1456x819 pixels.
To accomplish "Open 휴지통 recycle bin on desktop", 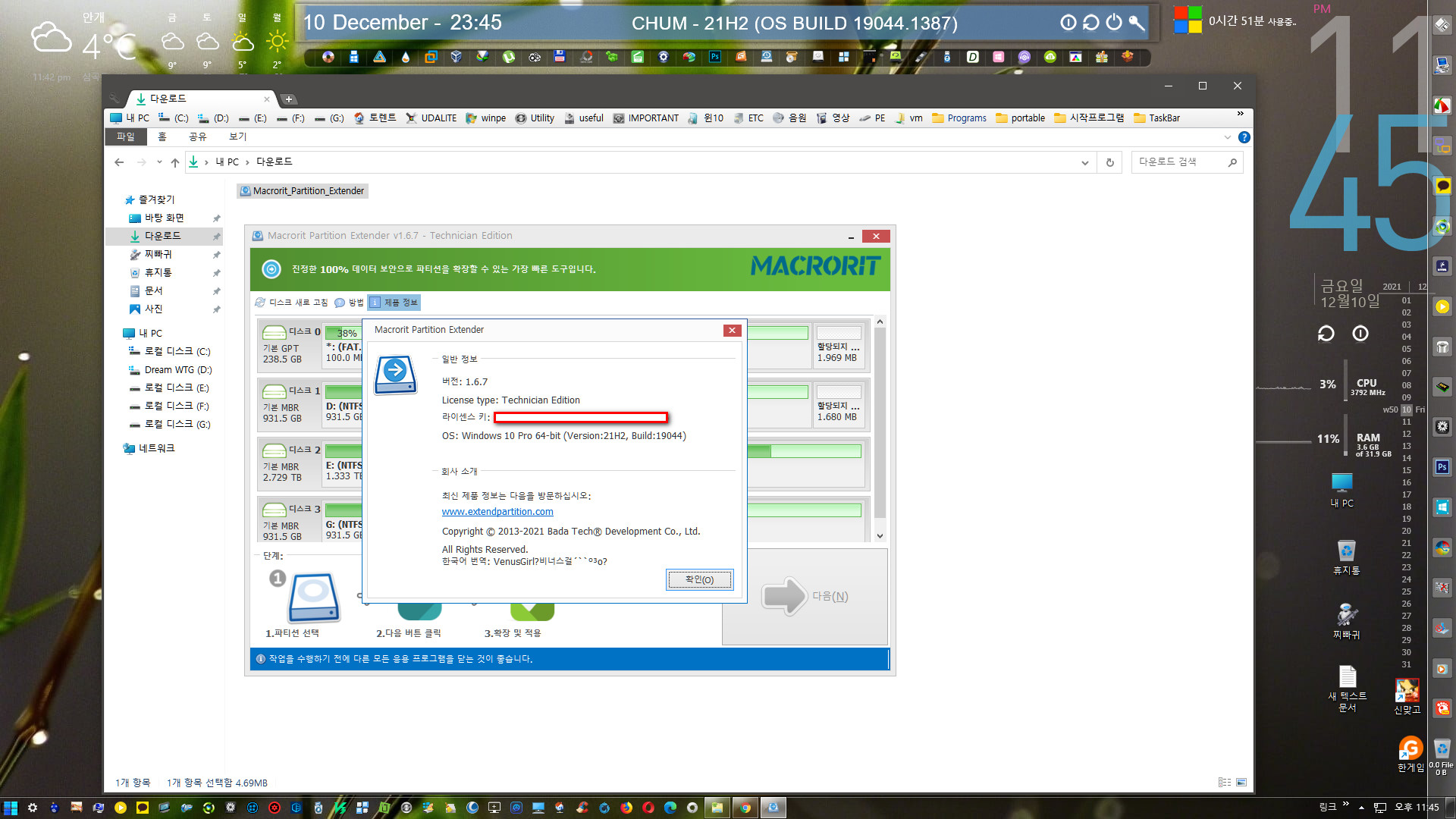I will pos(1346,557).
